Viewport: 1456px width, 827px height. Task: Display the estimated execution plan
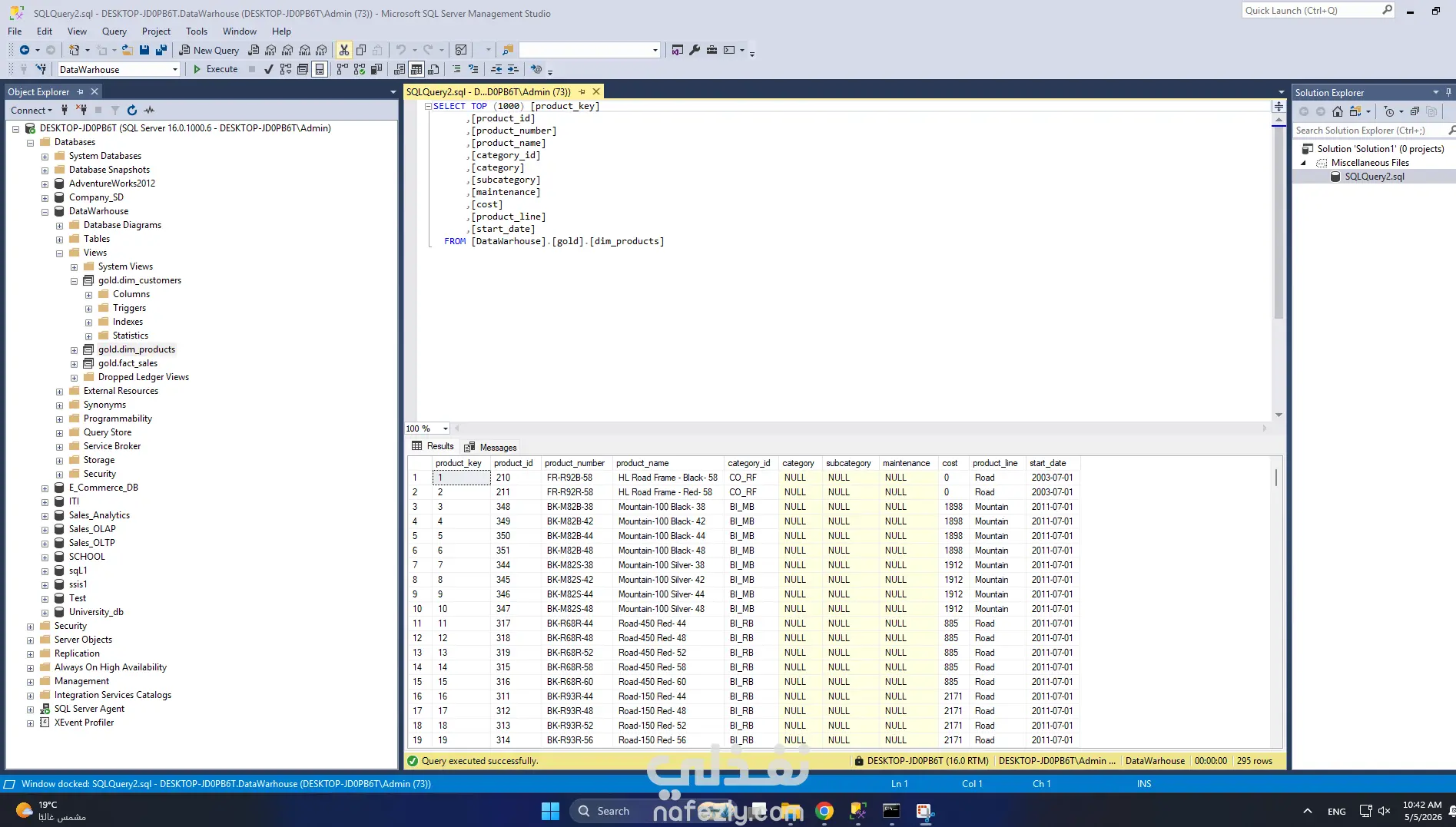coord(286,69)
